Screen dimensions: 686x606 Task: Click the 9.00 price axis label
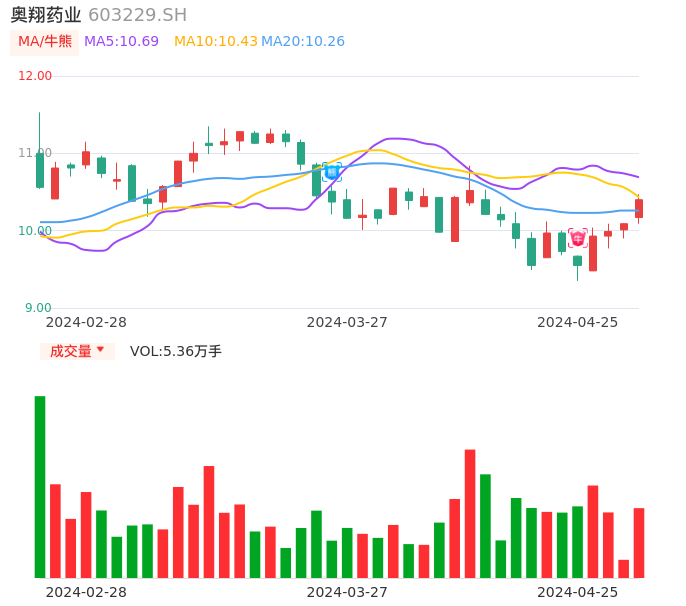point(38,308)
